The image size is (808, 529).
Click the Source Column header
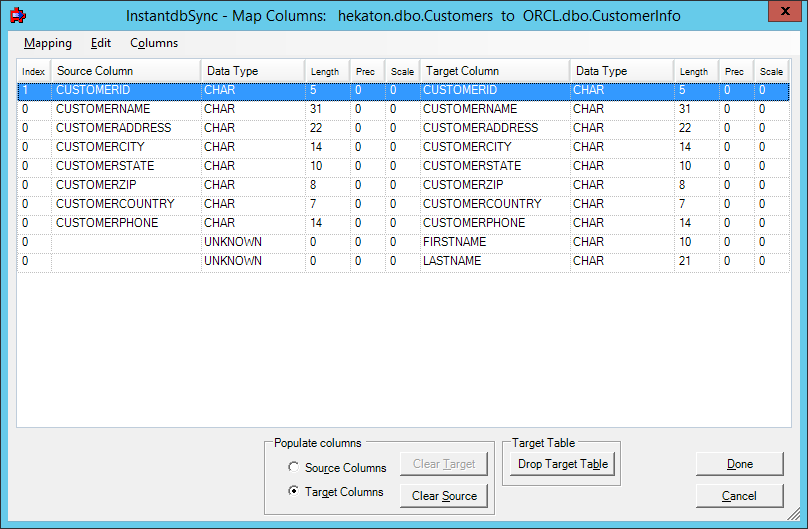point(126,71)
